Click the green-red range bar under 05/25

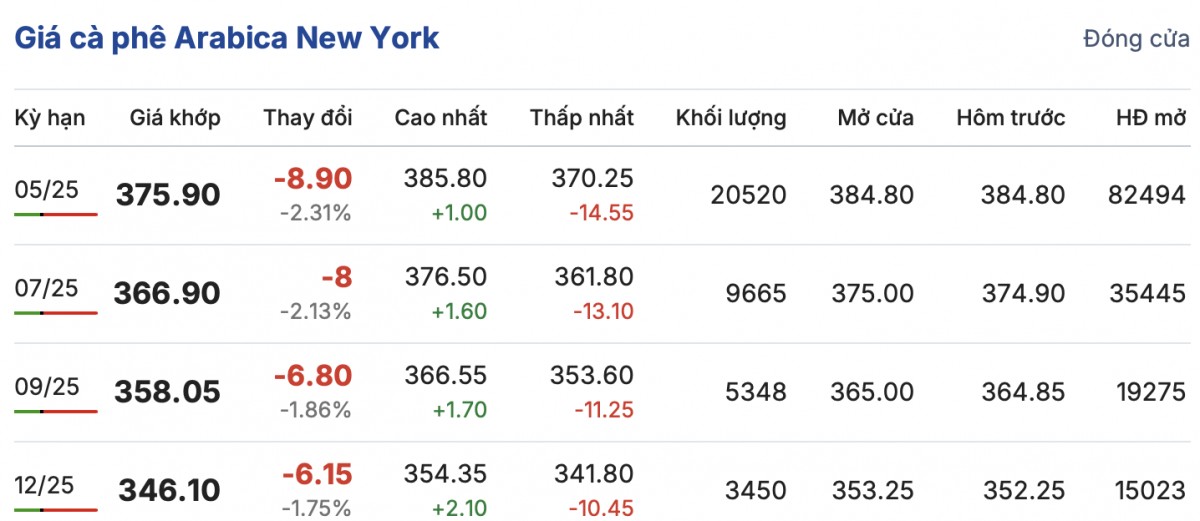(56, 214)
